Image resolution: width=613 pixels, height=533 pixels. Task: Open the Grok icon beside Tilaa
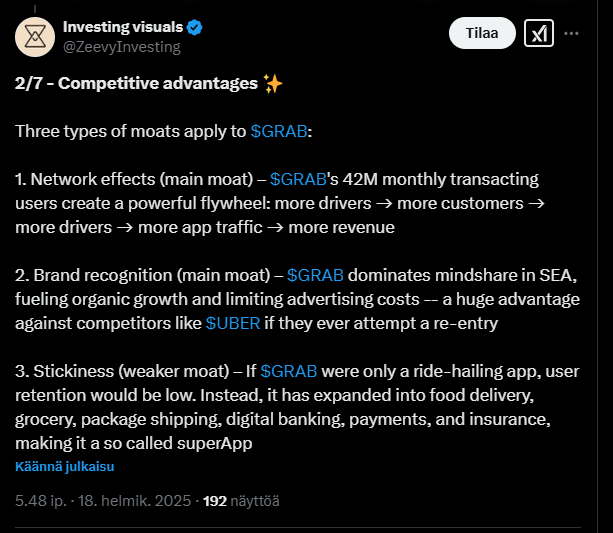click(x=540, y=33)
